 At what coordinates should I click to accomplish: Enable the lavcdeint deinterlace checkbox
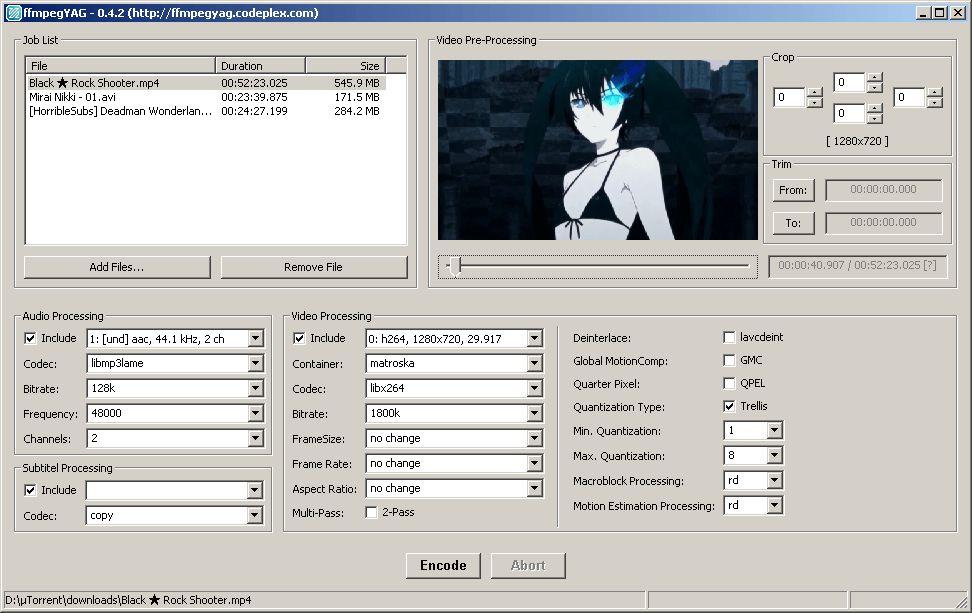(x=729, y=337)
